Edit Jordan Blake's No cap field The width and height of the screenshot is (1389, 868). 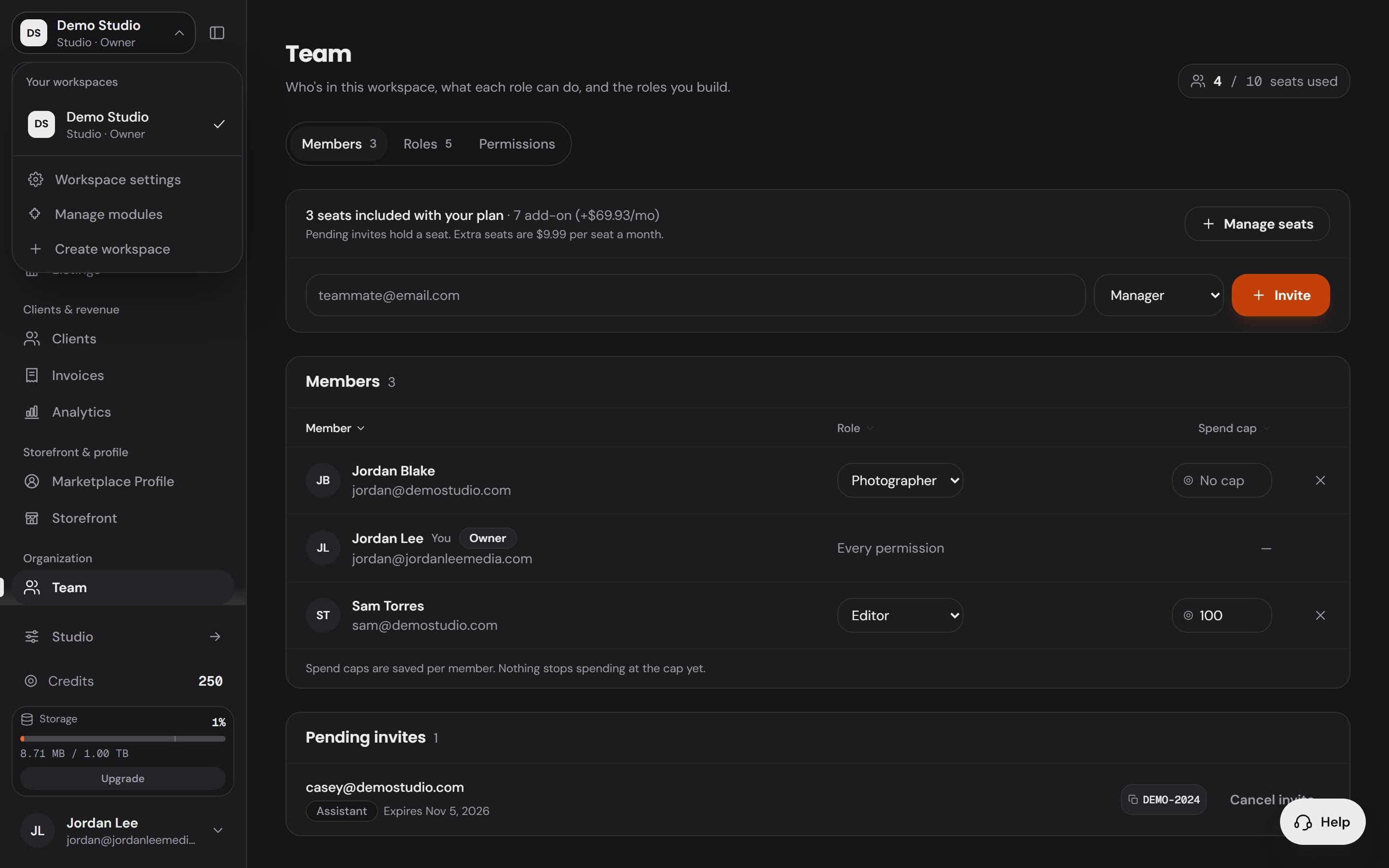pos(1221,480)
